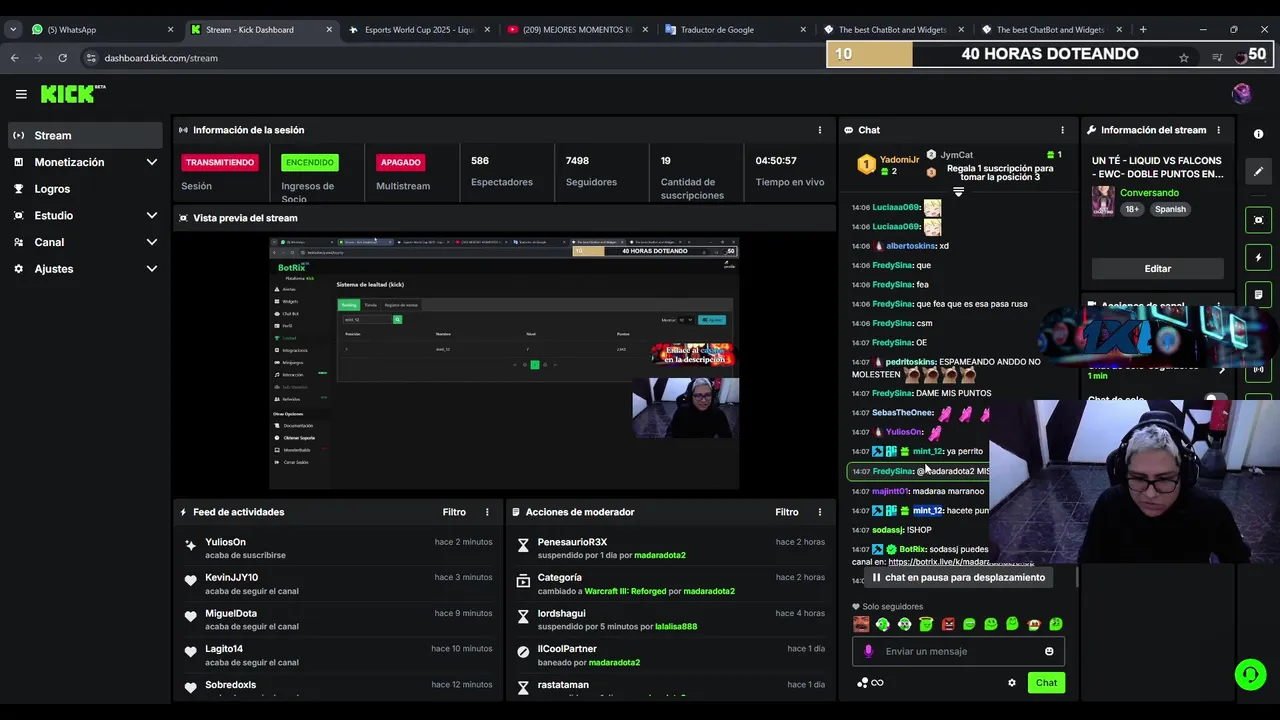The height and width of the screenshot is (720, 1280).
Task: Open options menu for Información de la sesión
Action: click(820, 130)
